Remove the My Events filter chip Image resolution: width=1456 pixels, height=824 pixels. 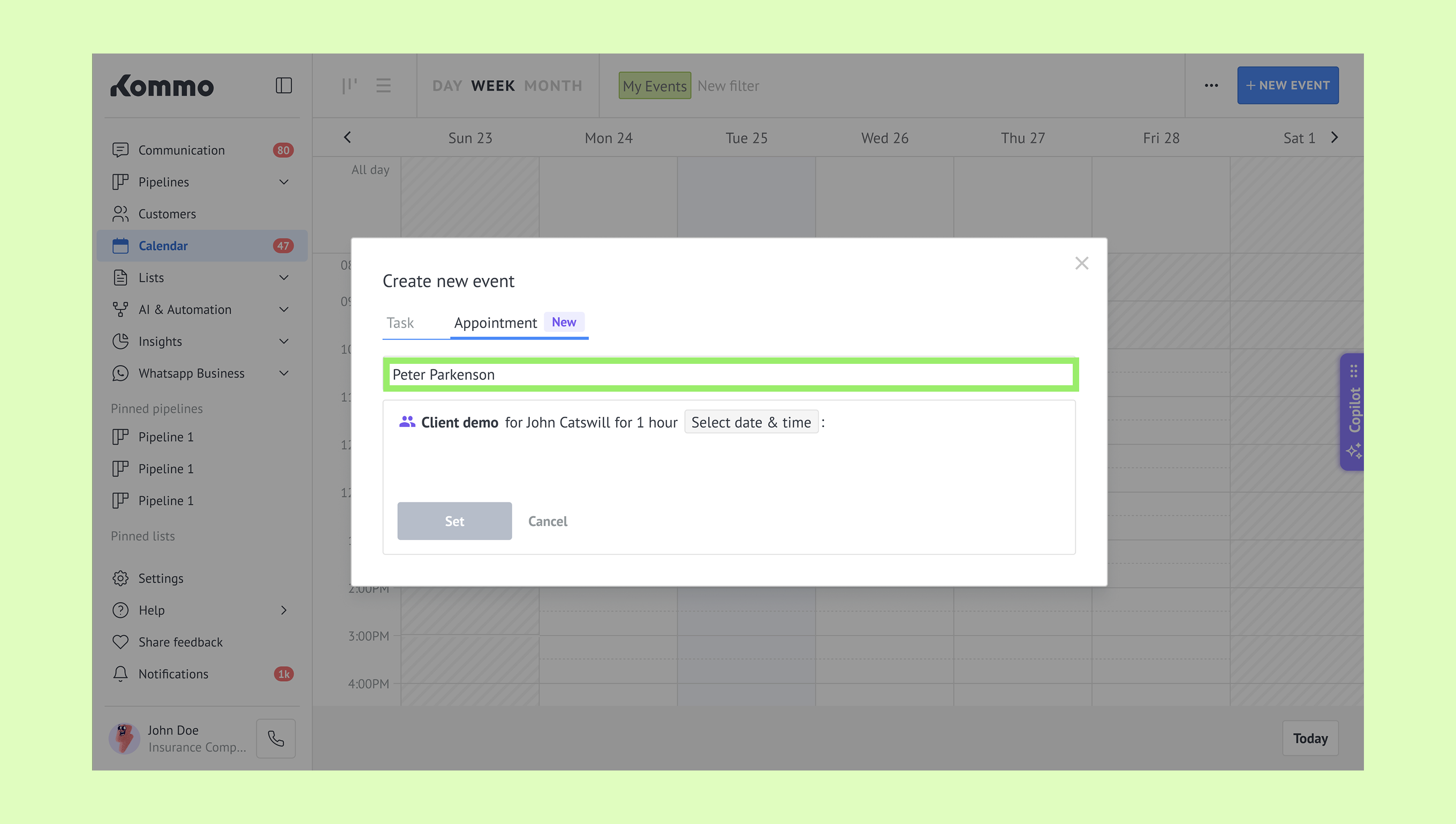tap(655, 86)
